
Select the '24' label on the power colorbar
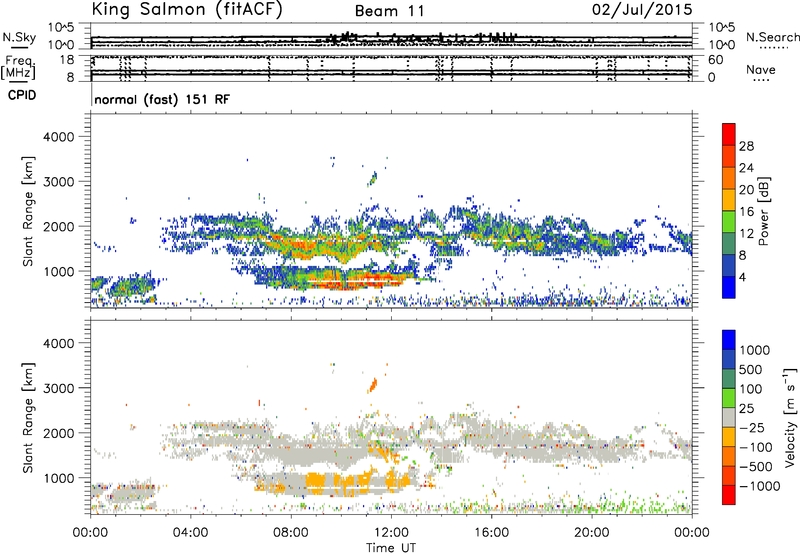coord(746,168)
